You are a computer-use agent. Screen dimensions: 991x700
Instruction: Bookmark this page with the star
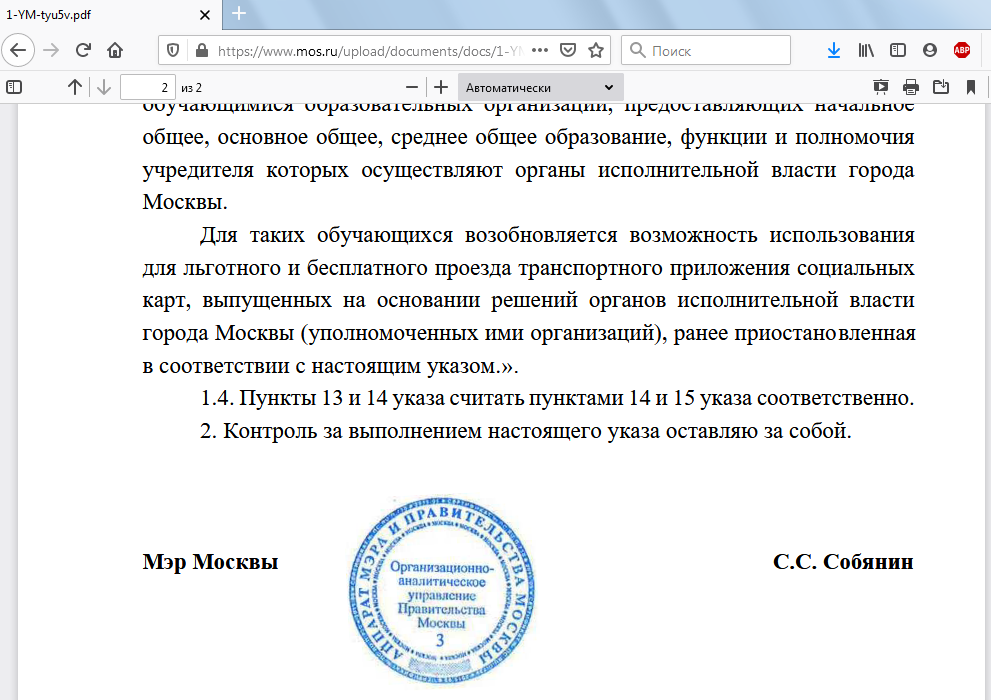pos(596,50)
